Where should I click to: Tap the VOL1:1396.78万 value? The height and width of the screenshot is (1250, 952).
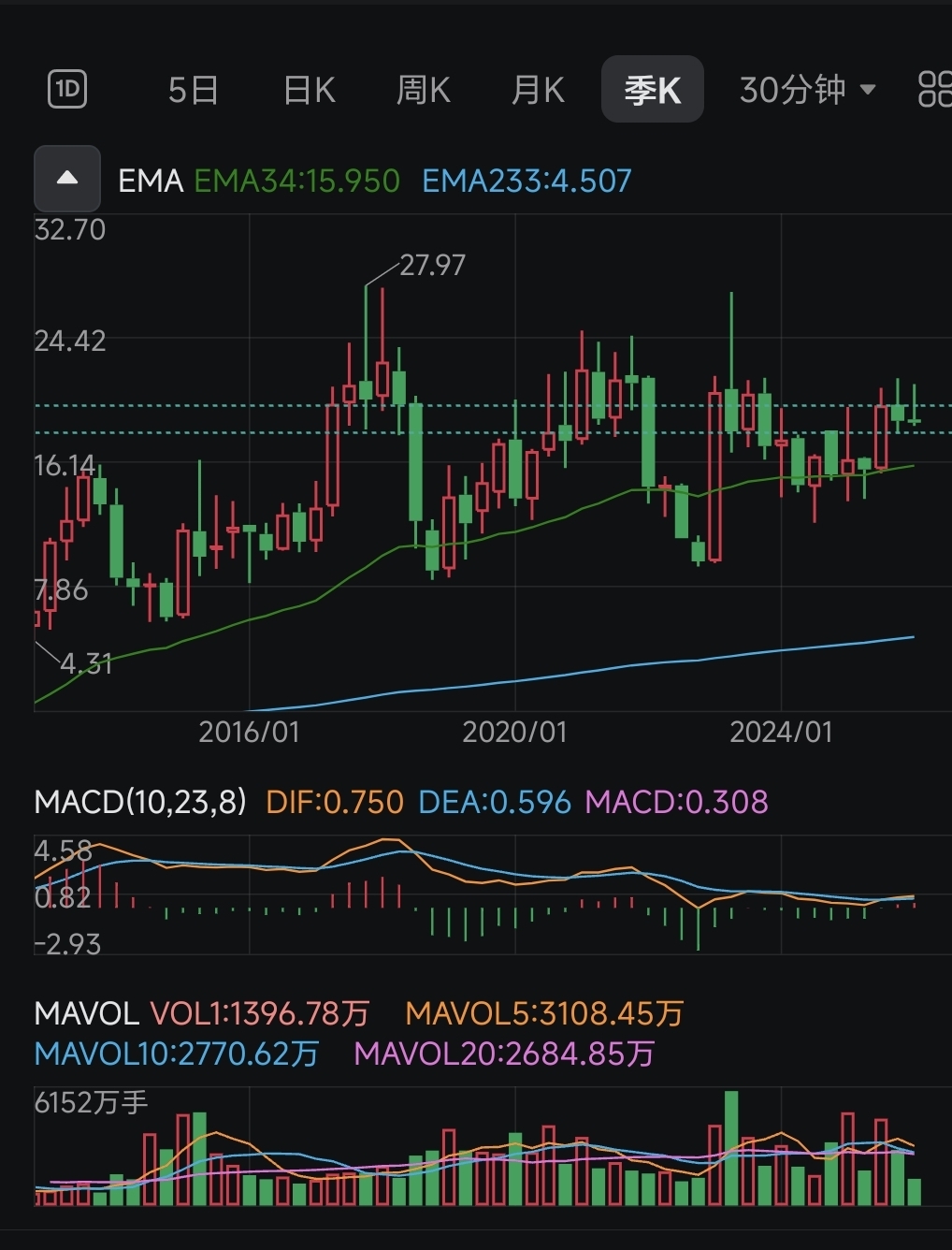(259, 1013)
